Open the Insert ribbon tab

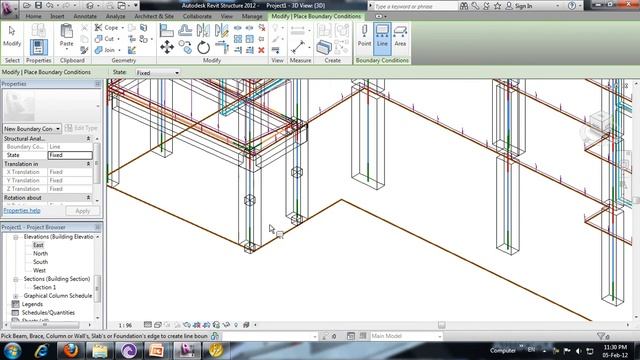point(57,16)
